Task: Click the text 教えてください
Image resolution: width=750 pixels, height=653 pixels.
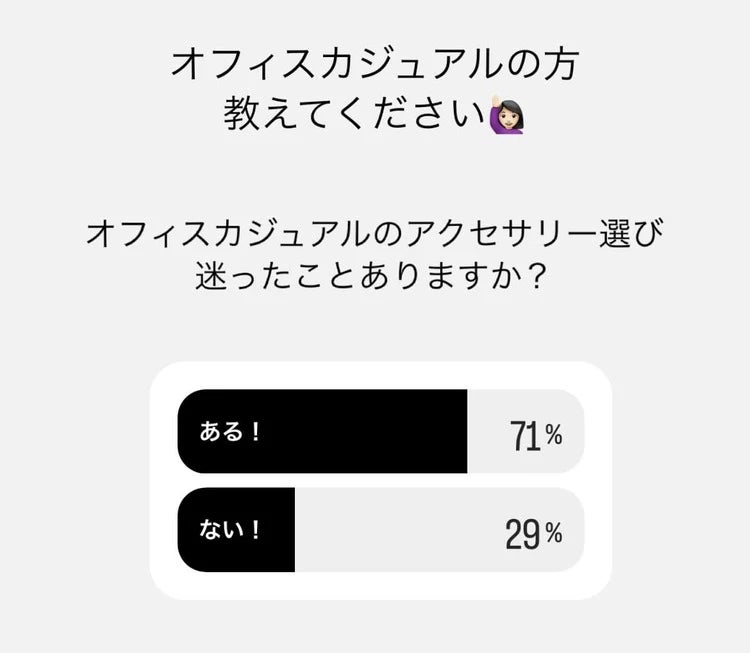Action: coord(354,114)
